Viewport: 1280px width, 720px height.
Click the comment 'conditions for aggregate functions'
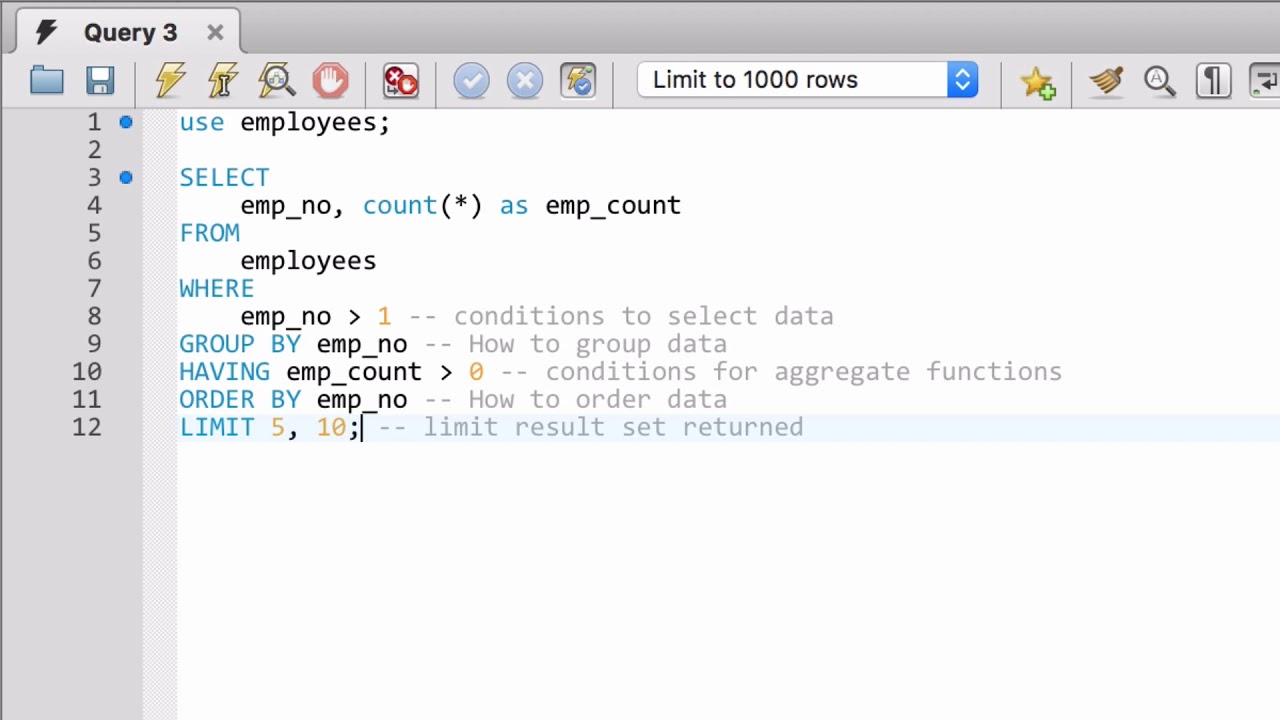point(803,372)
